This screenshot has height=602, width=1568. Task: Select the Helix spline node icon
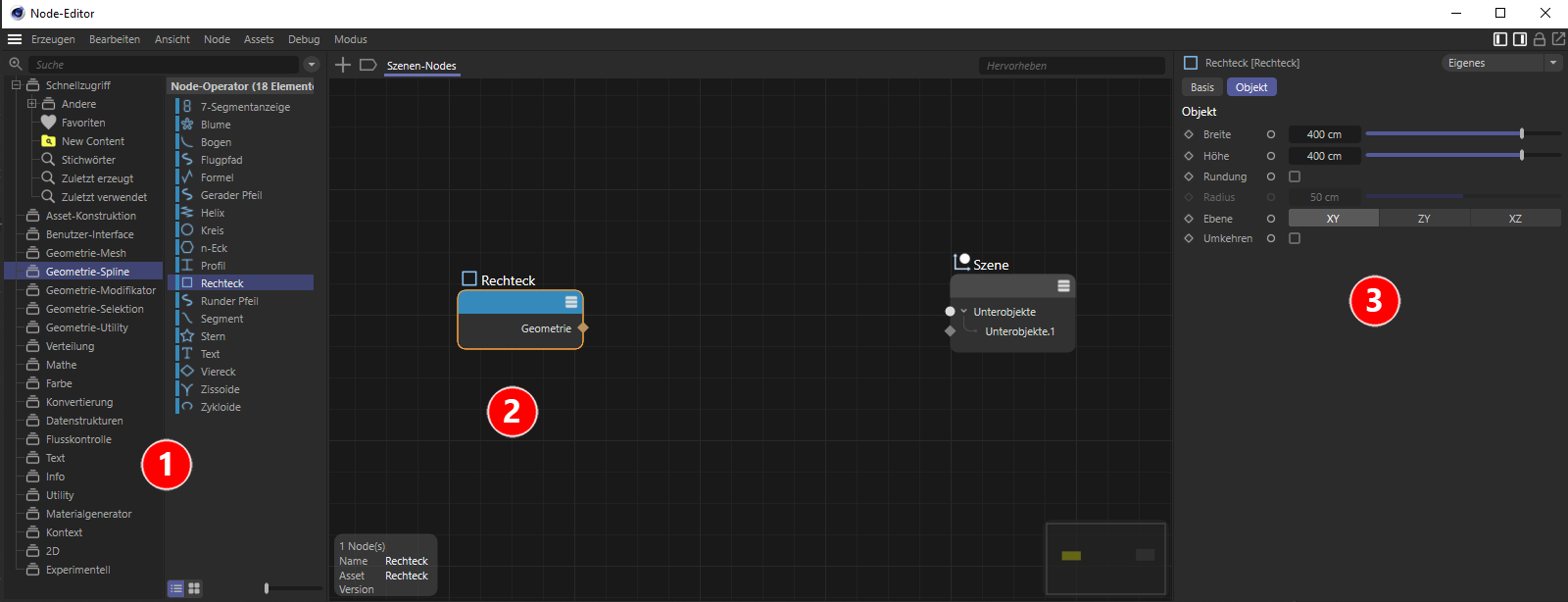tap(186, 213)
